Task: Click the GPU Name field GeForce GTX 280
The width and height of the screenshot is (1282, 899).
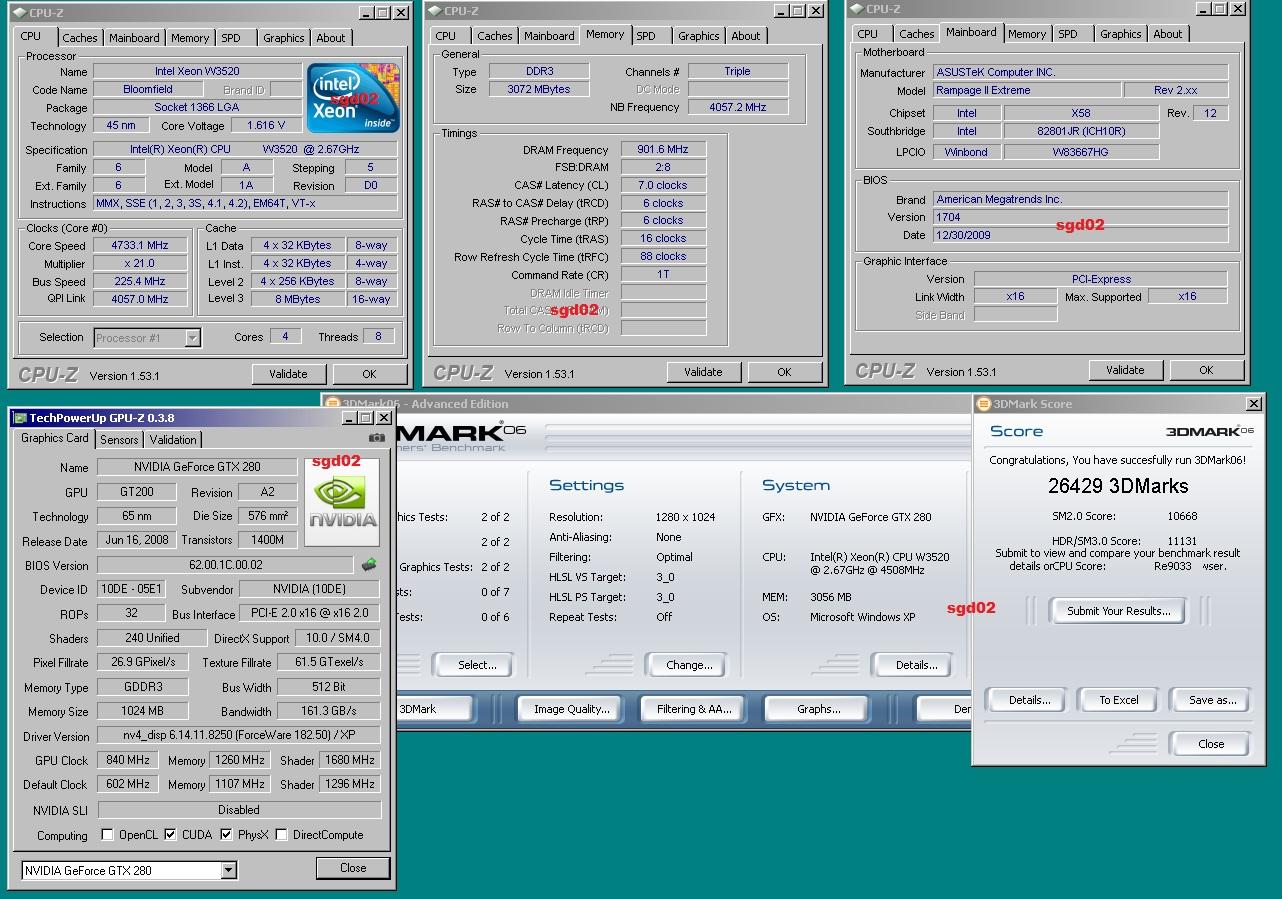Action: [x=196, y=467]
